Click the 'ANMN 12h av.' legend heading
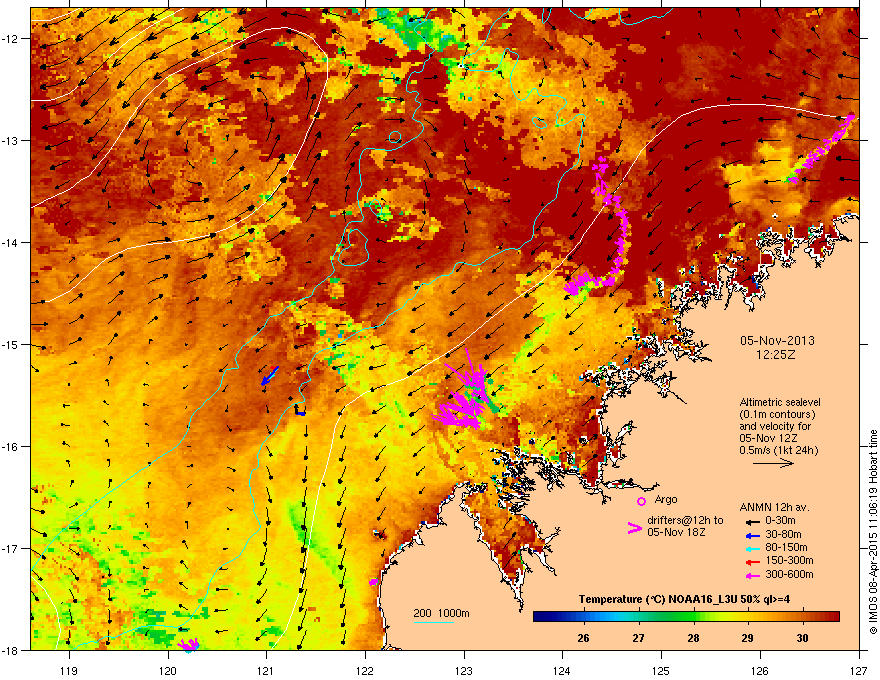Screen dimensions: 880x680 774,508
